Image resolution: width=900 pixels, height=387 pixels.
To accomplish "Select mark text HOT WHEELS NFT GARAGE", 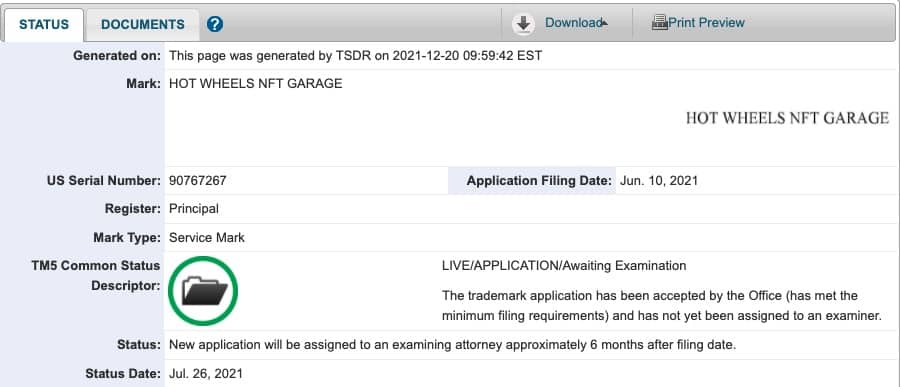I will click(255, 84).
